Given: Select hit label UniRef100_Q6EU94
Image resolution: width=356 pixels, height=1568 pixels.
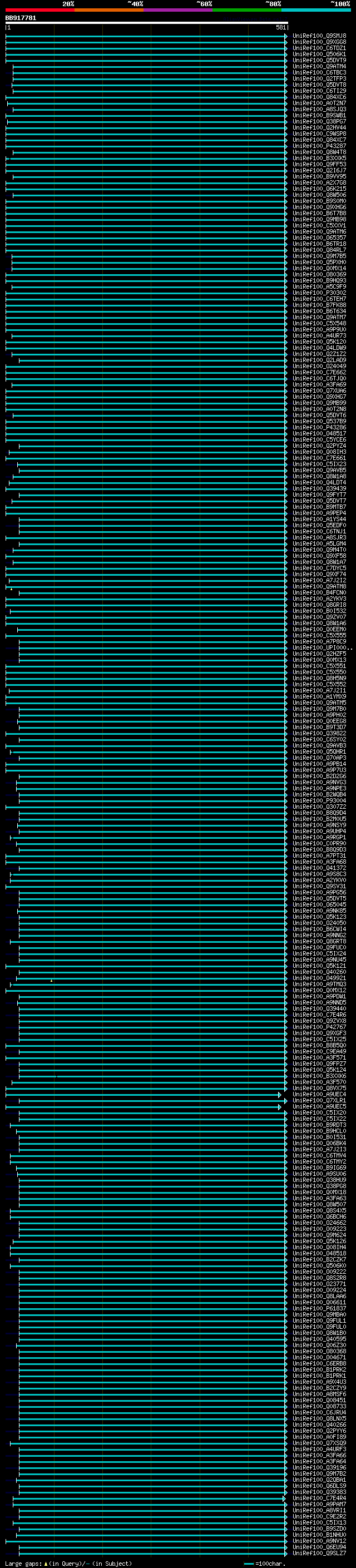Looking at the screenshot, I should [319, 1547].
